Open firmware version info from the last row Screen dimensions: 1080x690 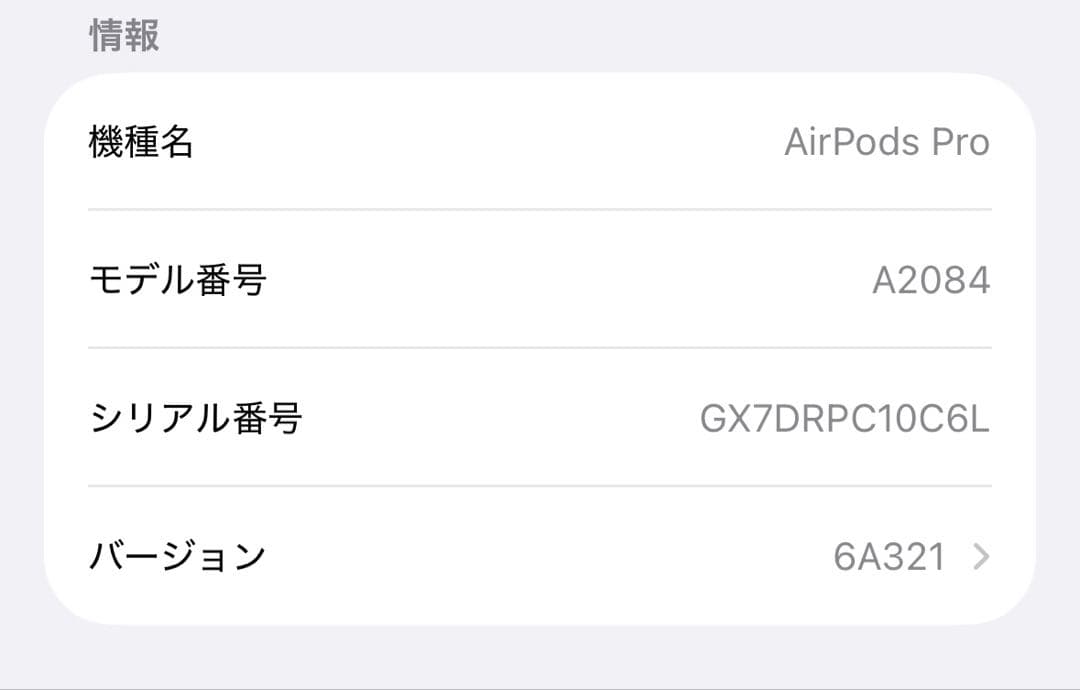tap(540, 557)
